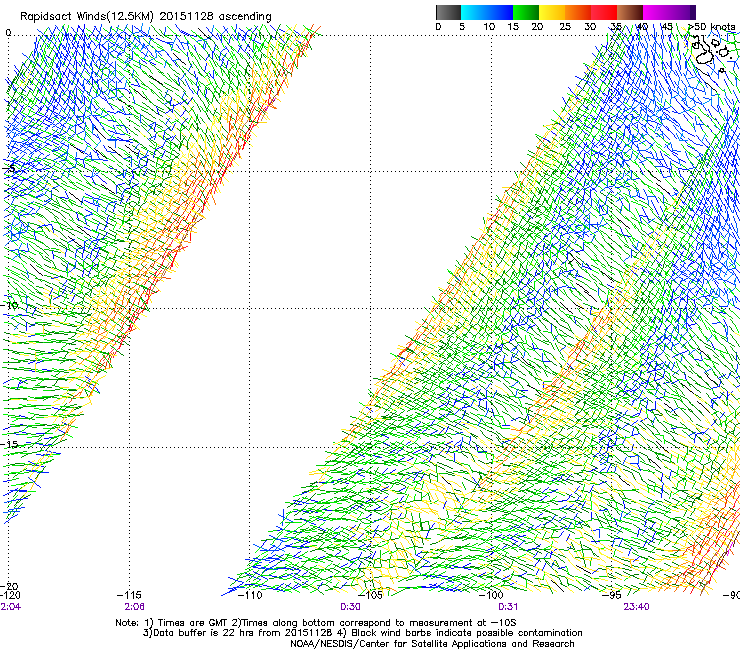Image resolution: width=740 pixels, height=650 pixels.
Task: Click the '25' label under the color bar
Action: [565, 27]
